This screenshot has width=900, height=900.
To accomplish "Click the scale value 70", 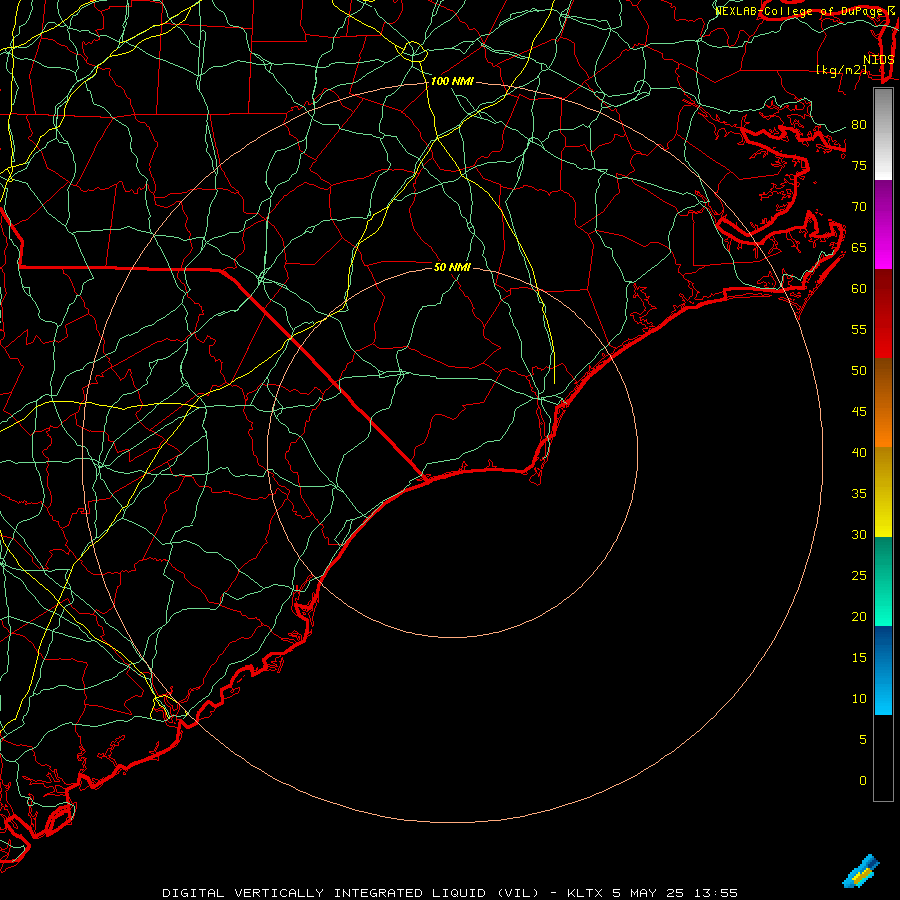I will coord(859,207).
